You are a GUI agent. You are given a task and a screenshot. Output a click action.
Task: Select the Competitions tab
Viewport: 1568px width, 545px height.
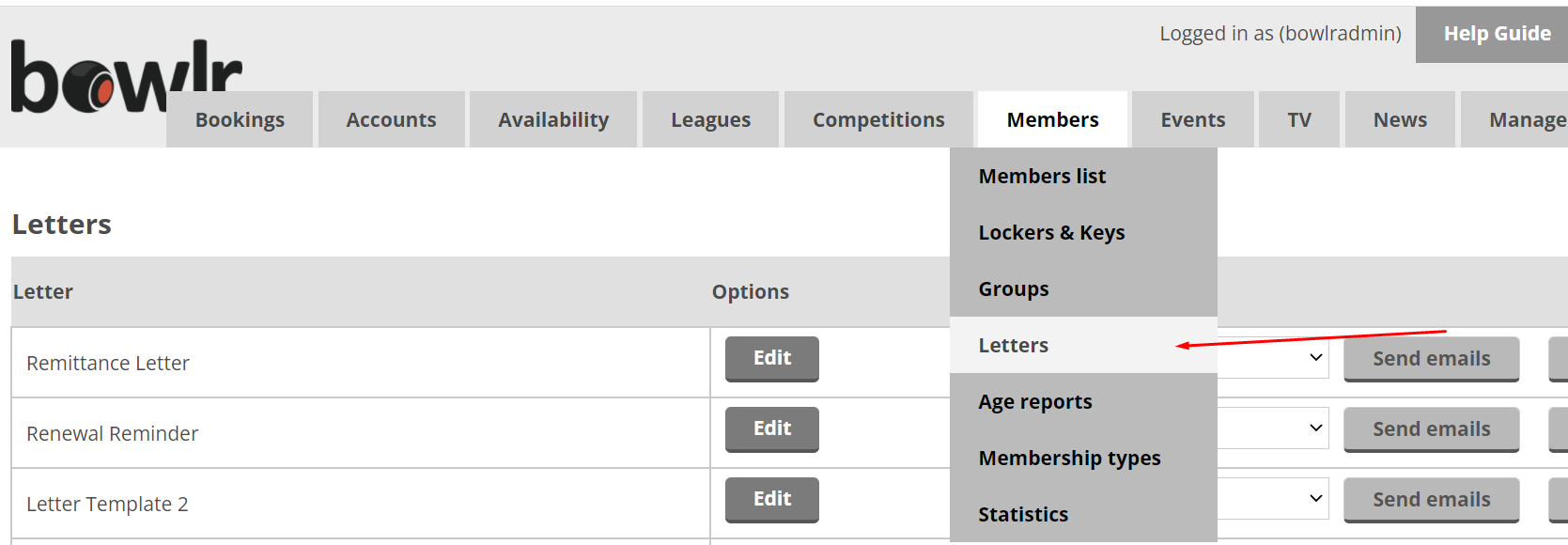tap(878, 120)
